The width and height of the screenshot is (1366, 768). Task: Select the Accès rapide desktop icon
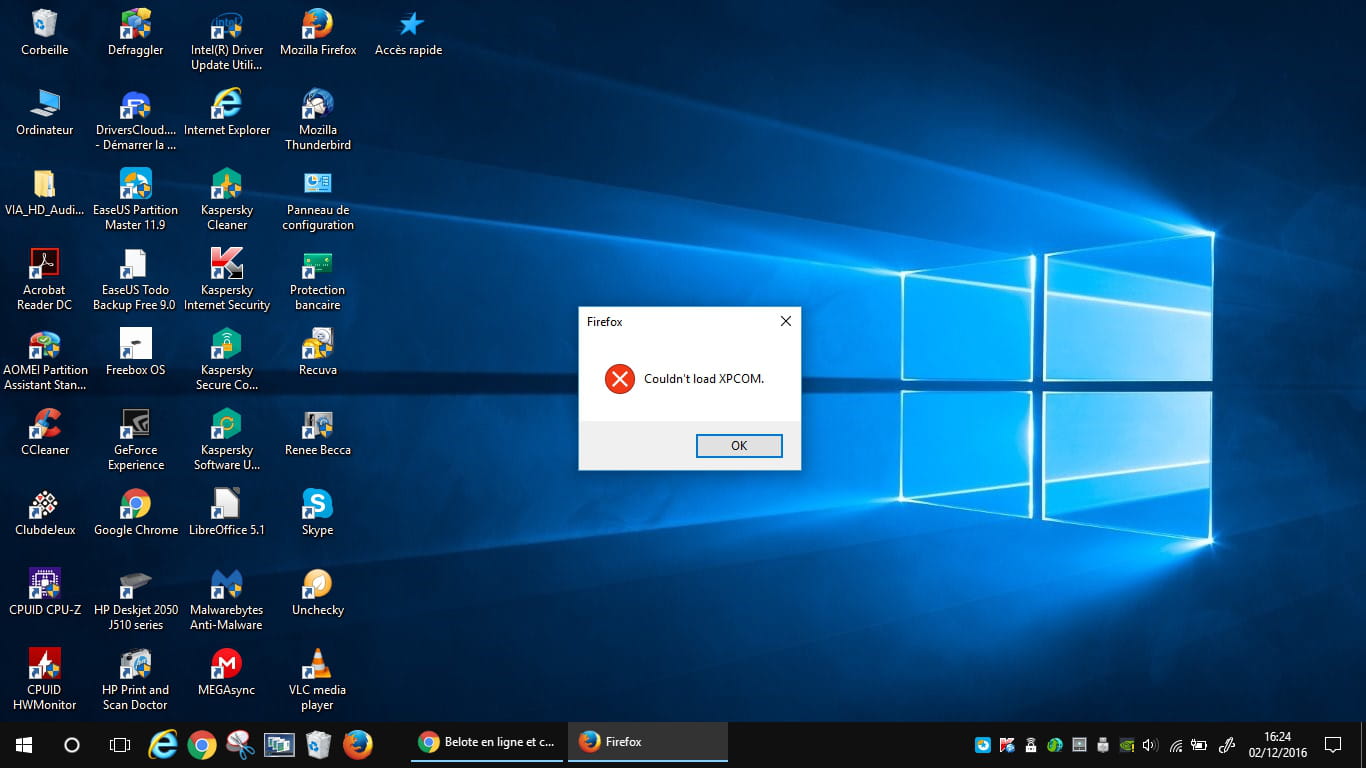(409, 33)
